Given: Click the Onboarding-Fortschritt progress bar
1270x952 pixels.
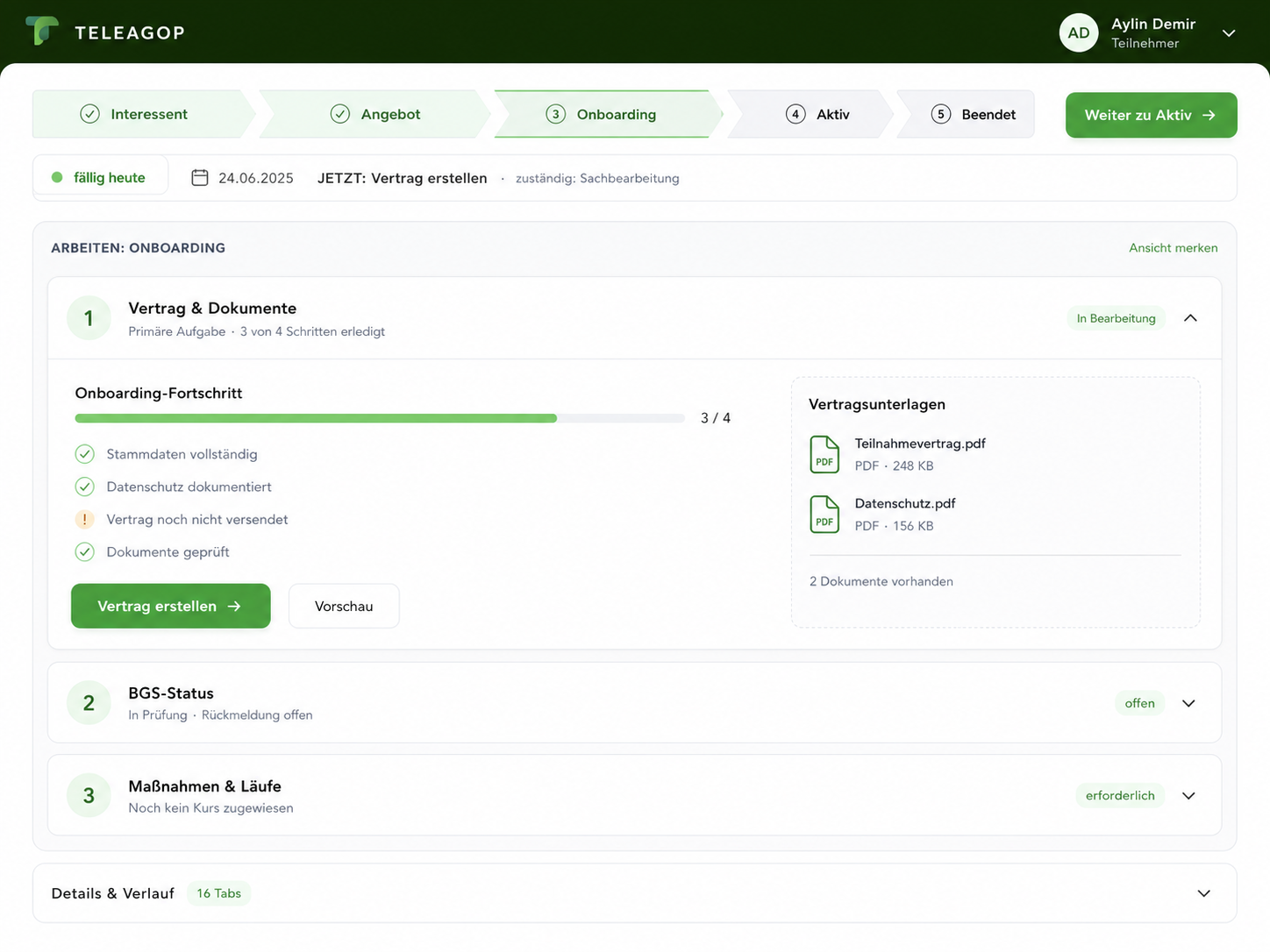Looking at the screenshot, I should (380, 418).
